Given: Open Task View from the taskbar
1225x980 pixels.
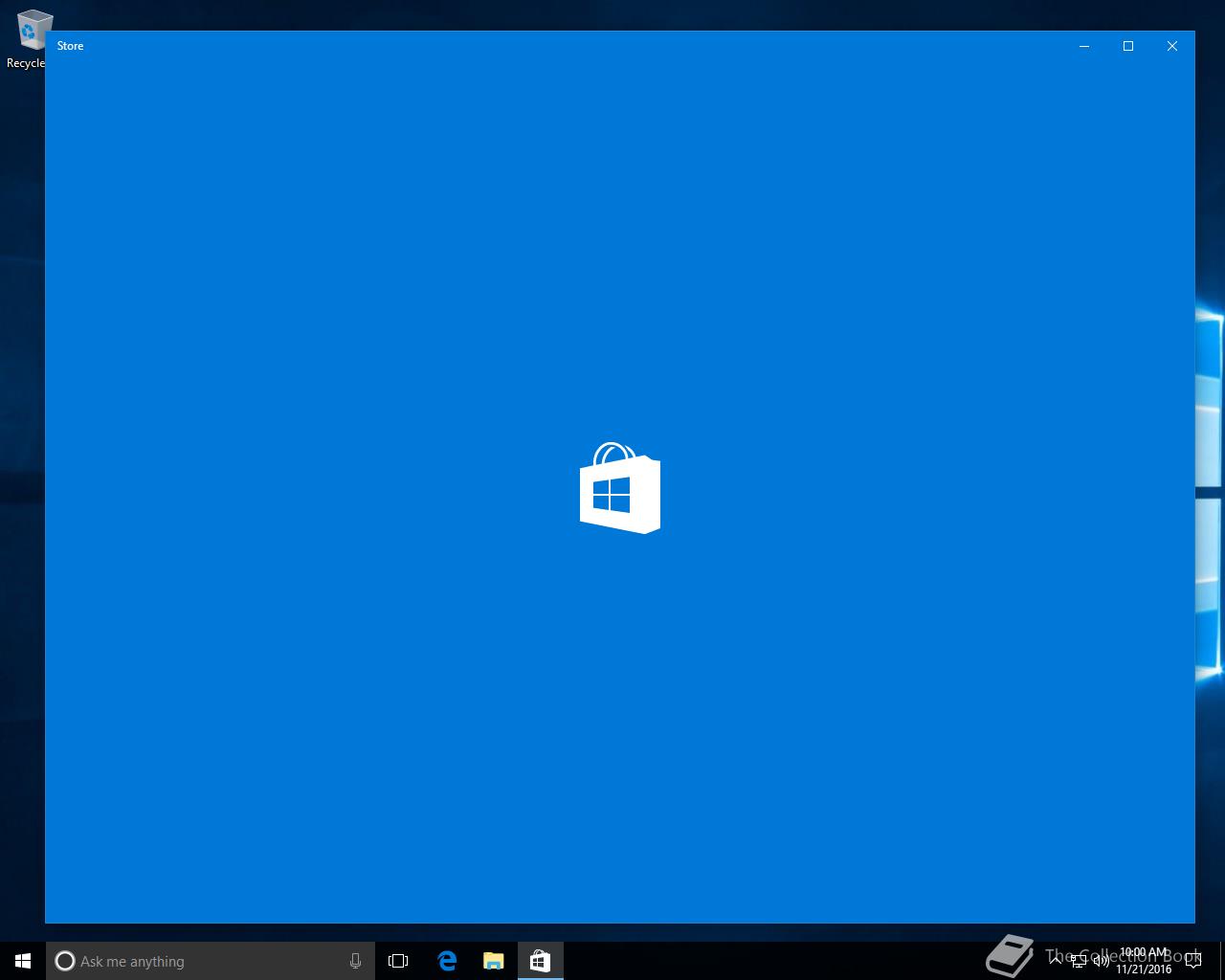Looking at the screenshot, I should pyautogui.click(x=398, y=961).
